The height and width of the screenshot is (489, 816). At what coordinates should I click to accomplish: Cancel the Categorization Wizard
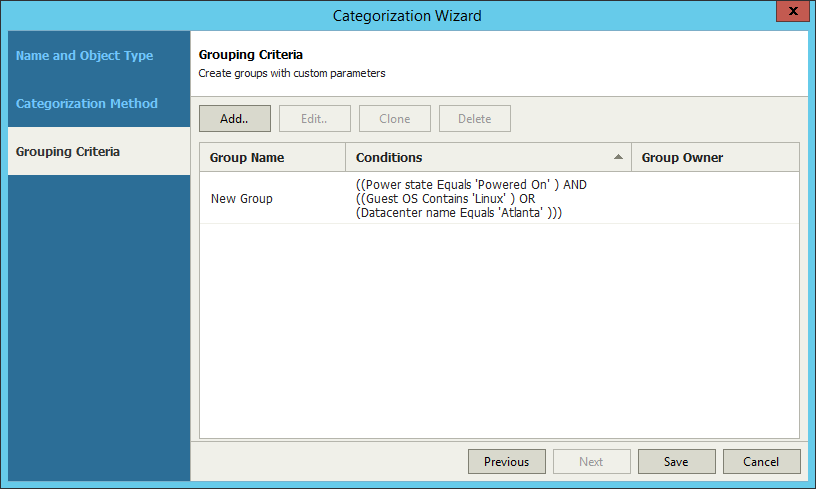tap(761, 461)
